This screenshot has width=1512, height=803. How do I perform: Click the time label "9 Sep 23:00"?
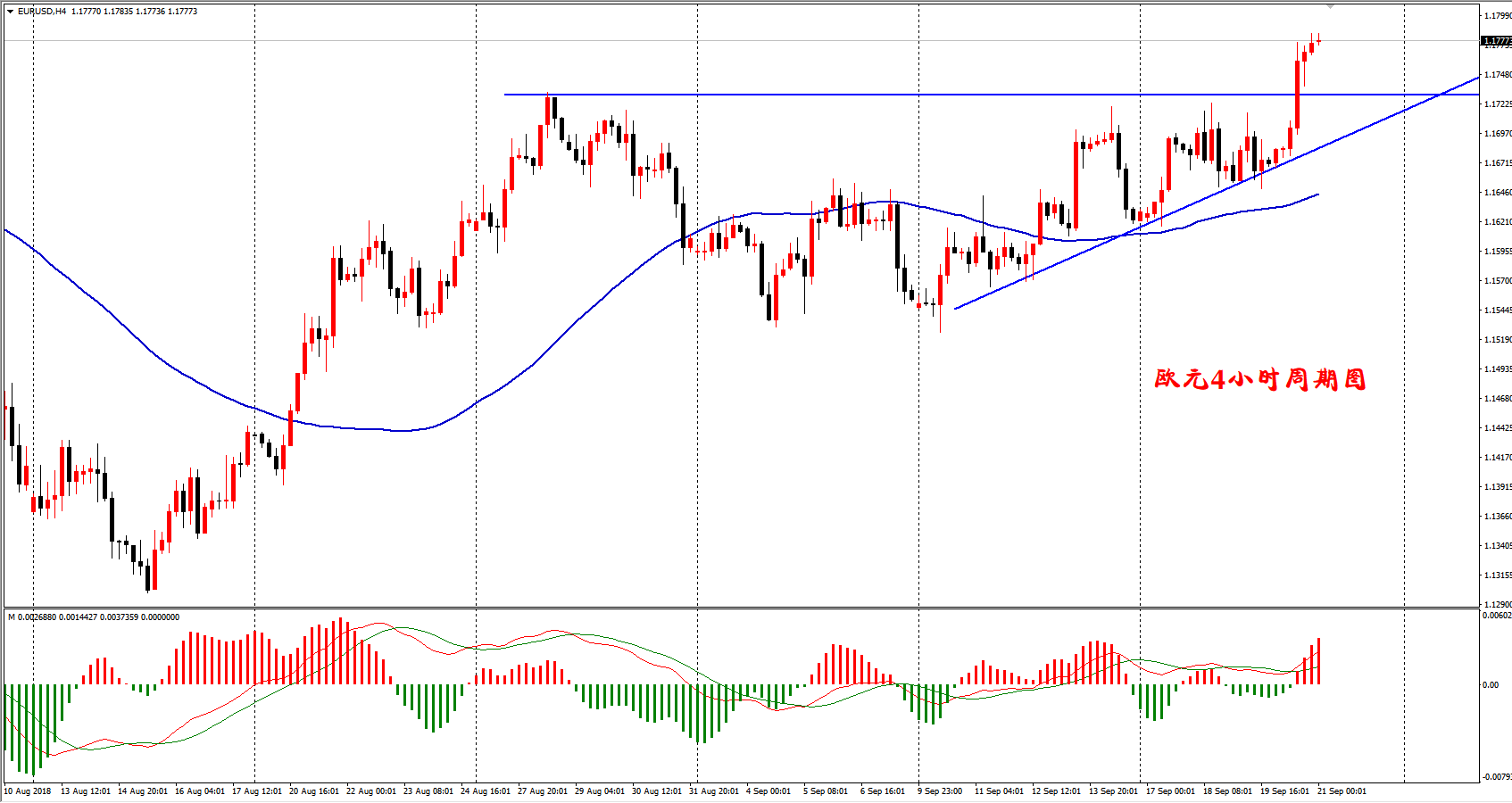[x=940, y=791]
